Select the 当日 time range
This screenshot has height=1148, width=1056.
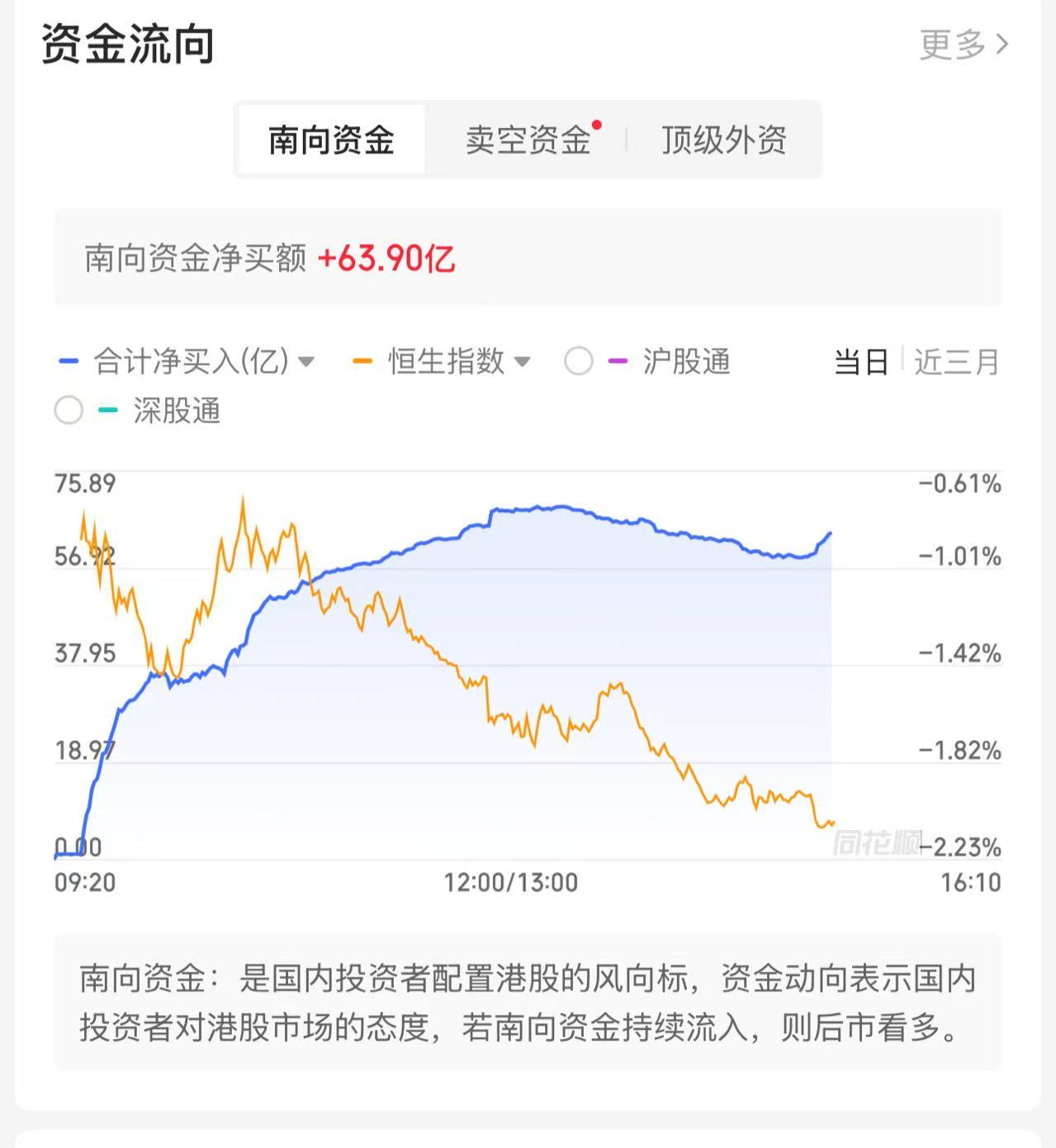tap(861, 362)
